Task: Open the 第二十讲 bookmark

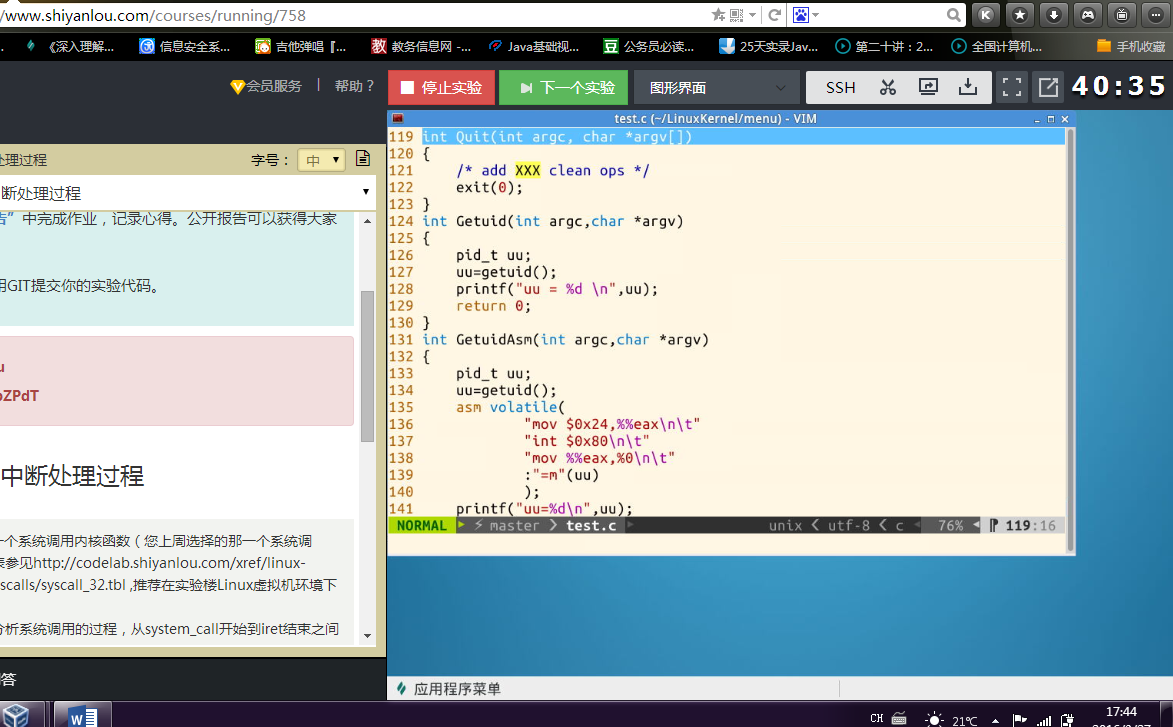Action: tap(884, 46)
